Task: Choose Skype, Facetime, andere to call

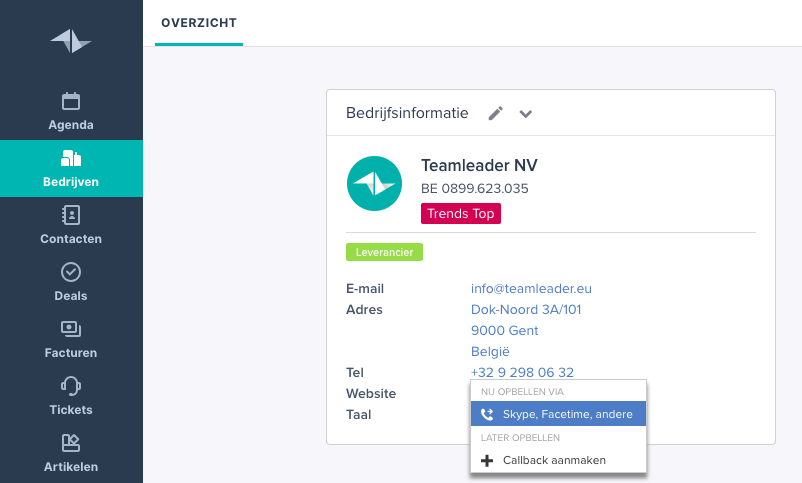Action: [x=559, y=413]
